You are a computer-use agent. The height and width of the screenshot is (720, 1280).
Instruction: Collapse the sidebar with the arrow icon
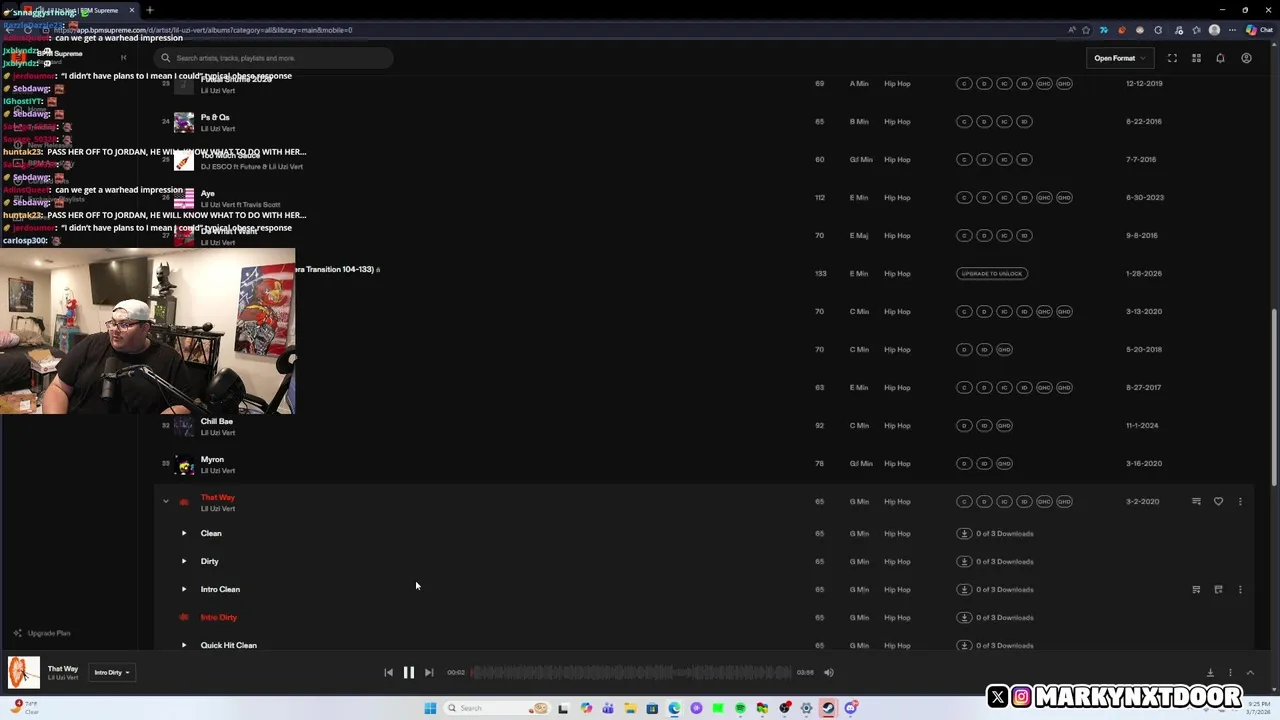(x=123, y=58)
